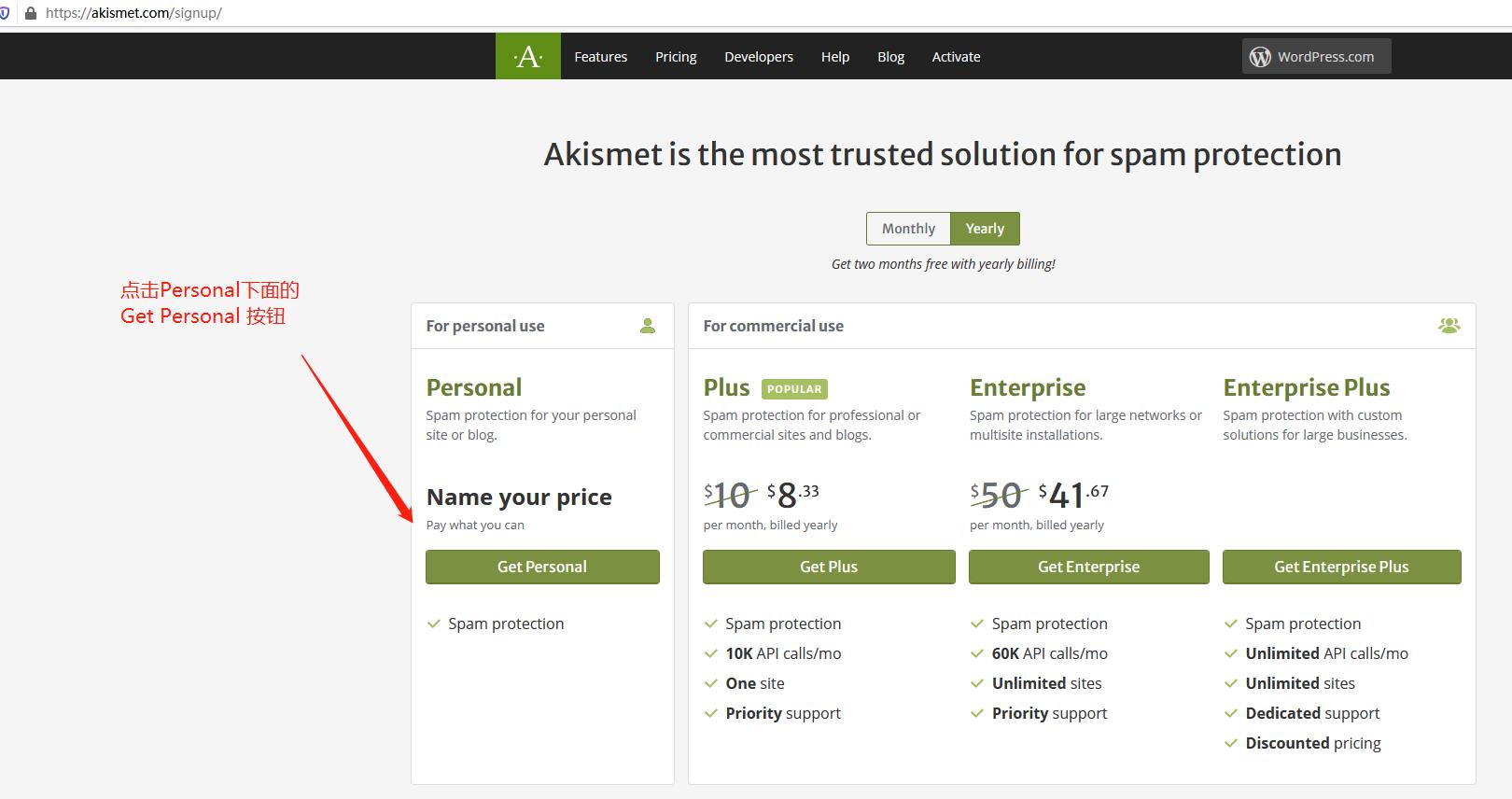The width and height of the screenshot is (1512, 799).
Task: Click the For commercial use header
Action: coord(774,326)
